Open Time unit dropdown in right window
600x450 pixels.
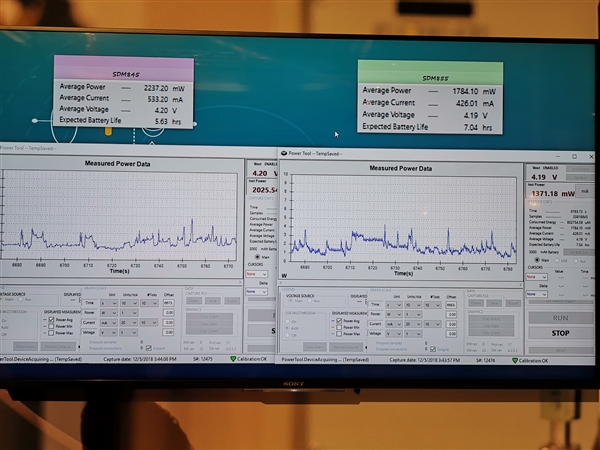(x=394, y=305)
